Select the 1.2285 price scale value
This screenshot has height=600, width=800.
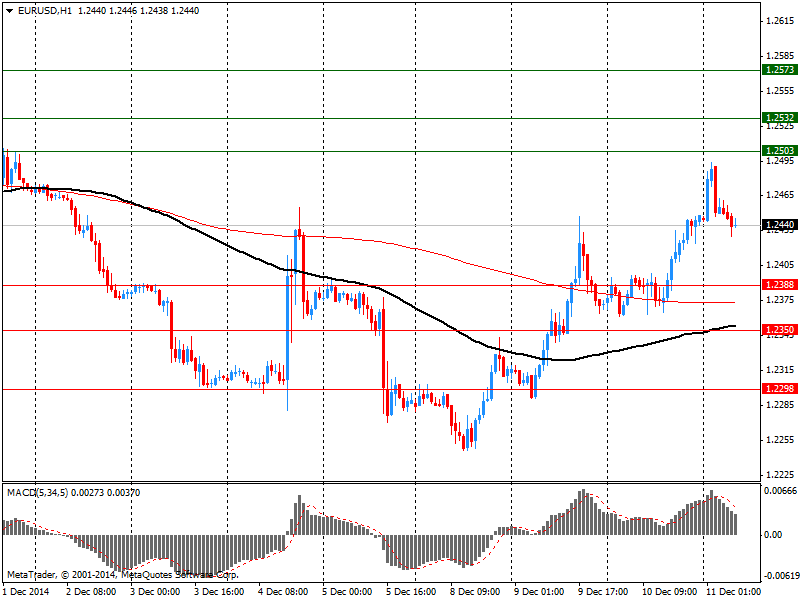coord(780,405)
